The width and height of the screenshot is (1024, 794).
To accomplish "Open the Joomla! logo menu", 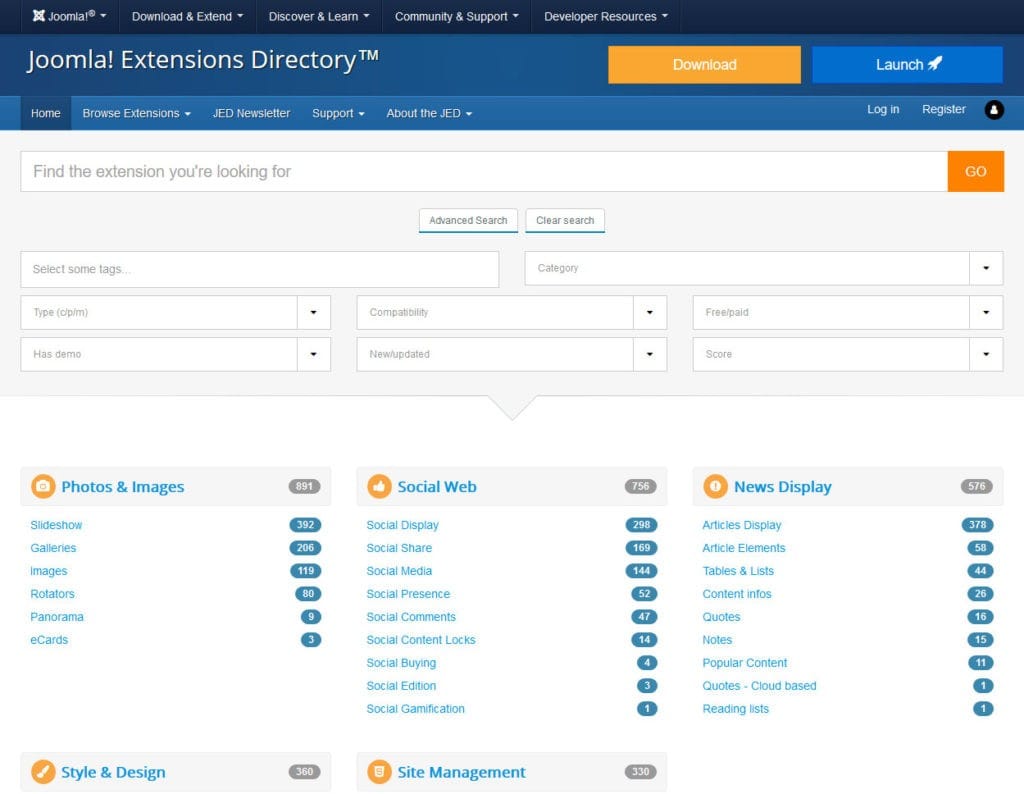I will pyautogui.click(x=70, y=16).
